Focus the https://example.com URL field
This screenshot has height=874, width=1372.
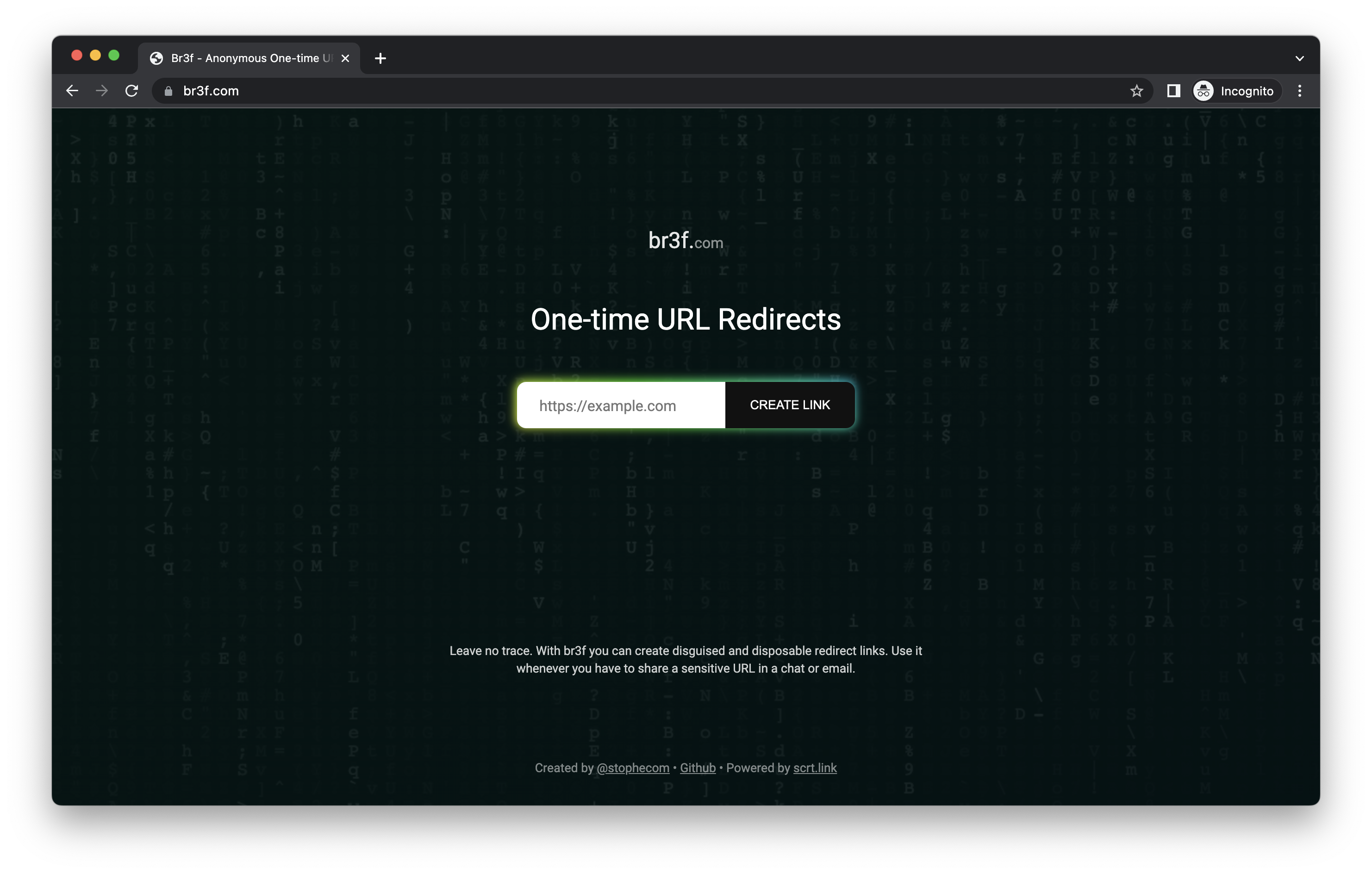[x=620, y=405]
